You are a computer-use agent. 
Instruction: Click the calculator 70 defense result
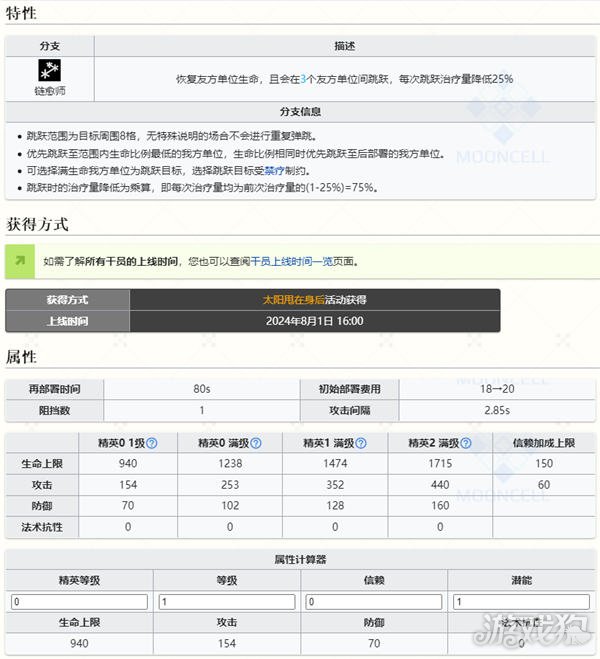[374, 643]
